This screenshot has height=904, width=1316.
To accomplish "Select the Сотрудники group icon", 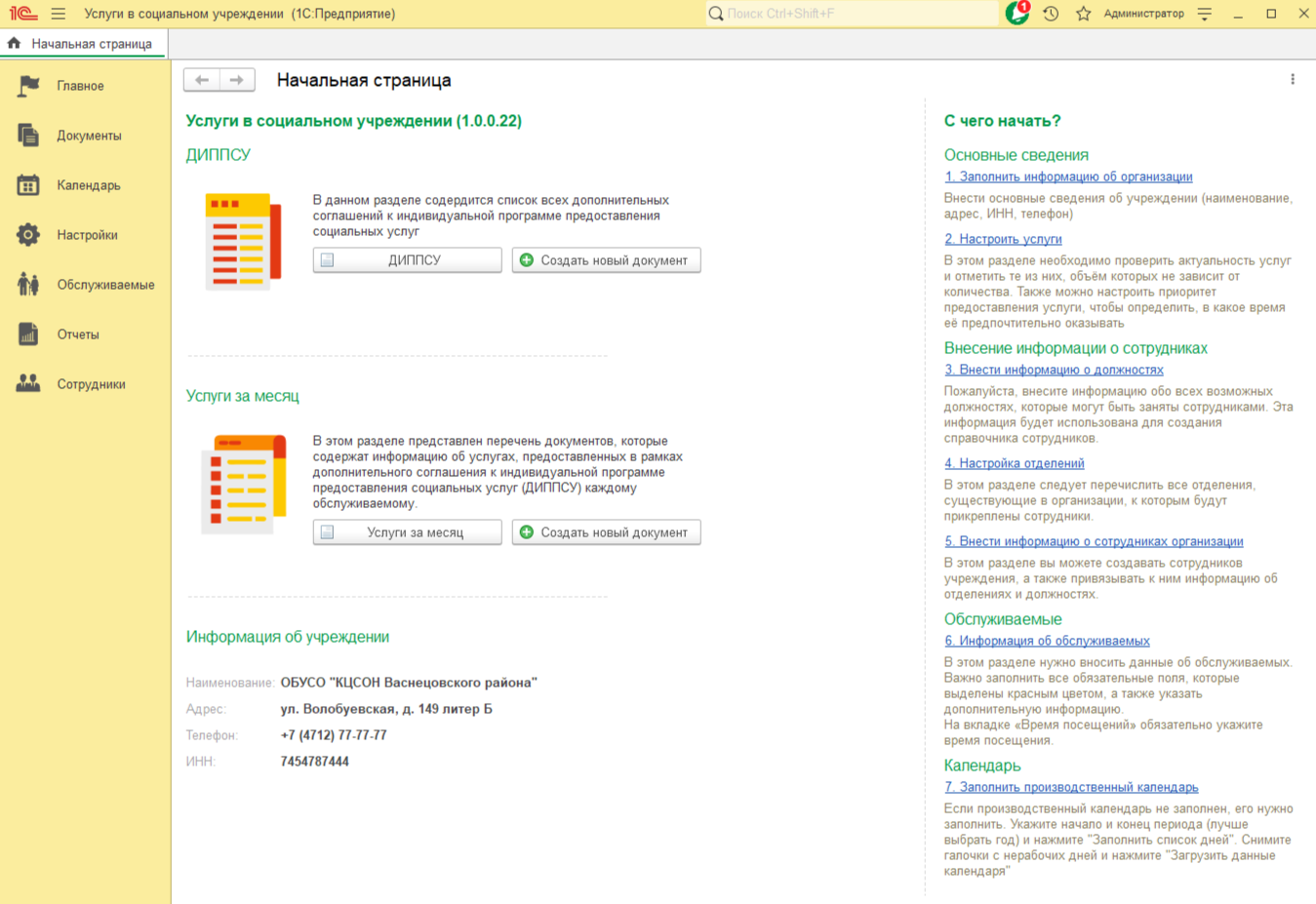I will point(28,384).
